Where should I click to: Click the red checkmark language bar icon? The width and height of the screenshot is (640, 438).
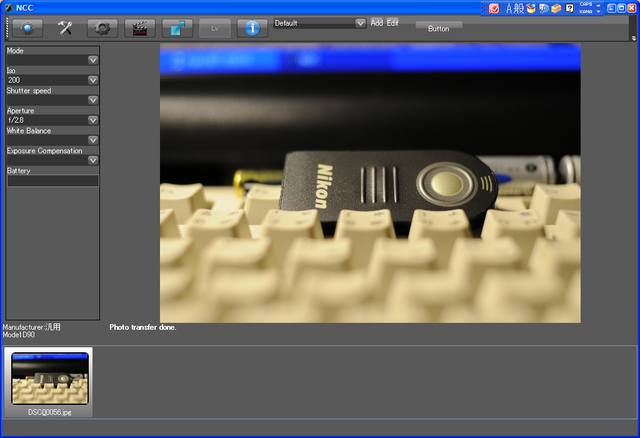(493, 8)
